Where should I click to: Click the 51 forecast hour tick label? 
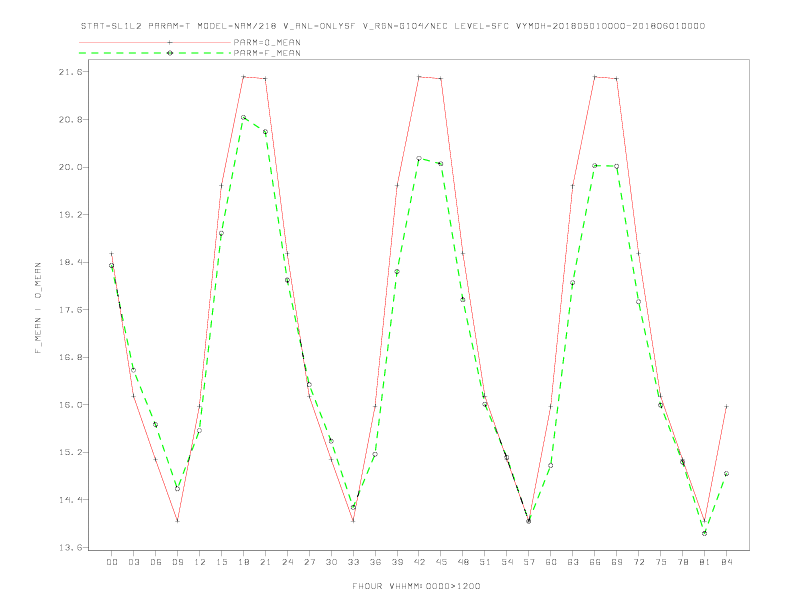485,562
